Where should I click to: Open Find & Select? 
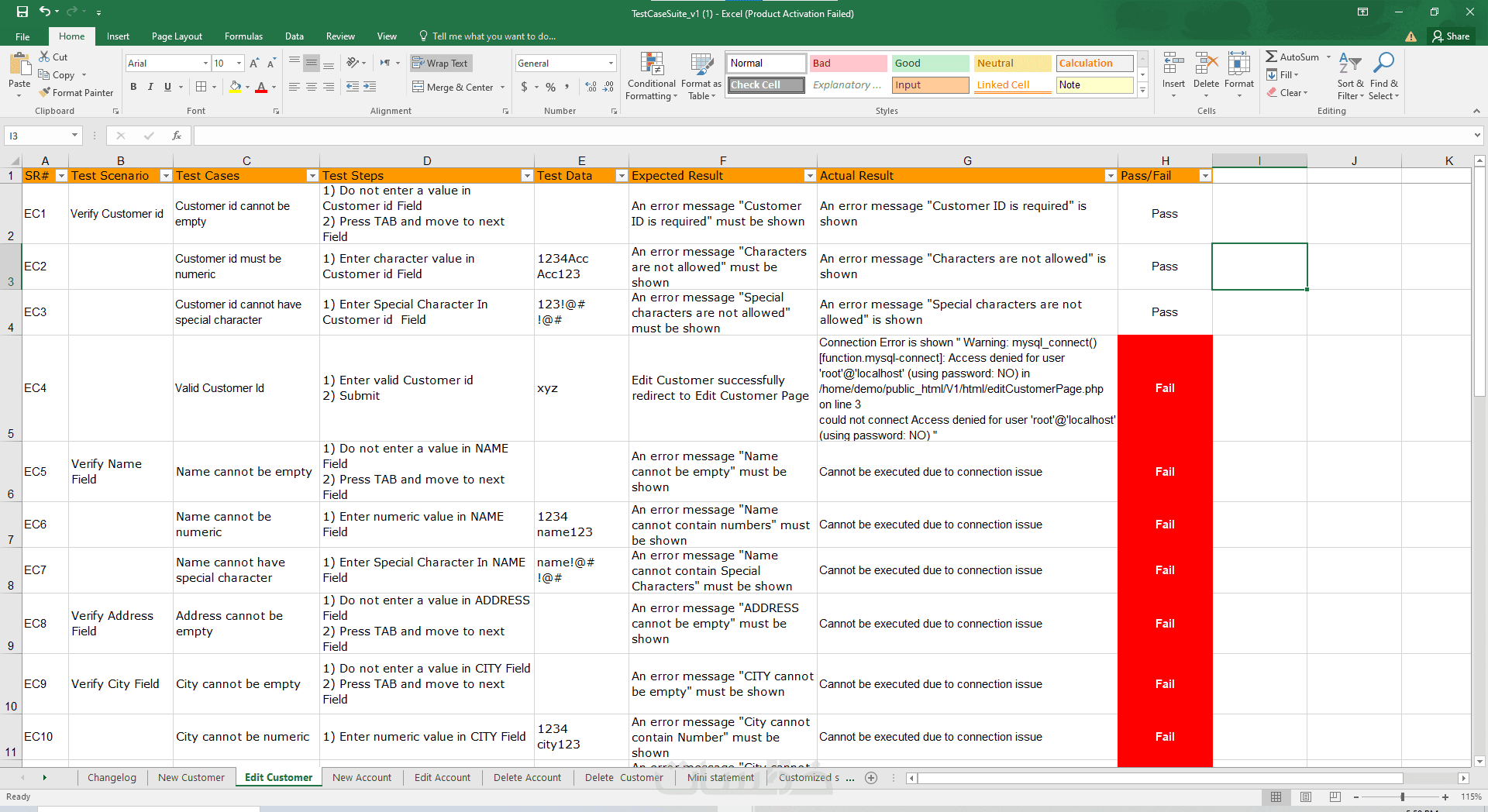(1383, 76)
